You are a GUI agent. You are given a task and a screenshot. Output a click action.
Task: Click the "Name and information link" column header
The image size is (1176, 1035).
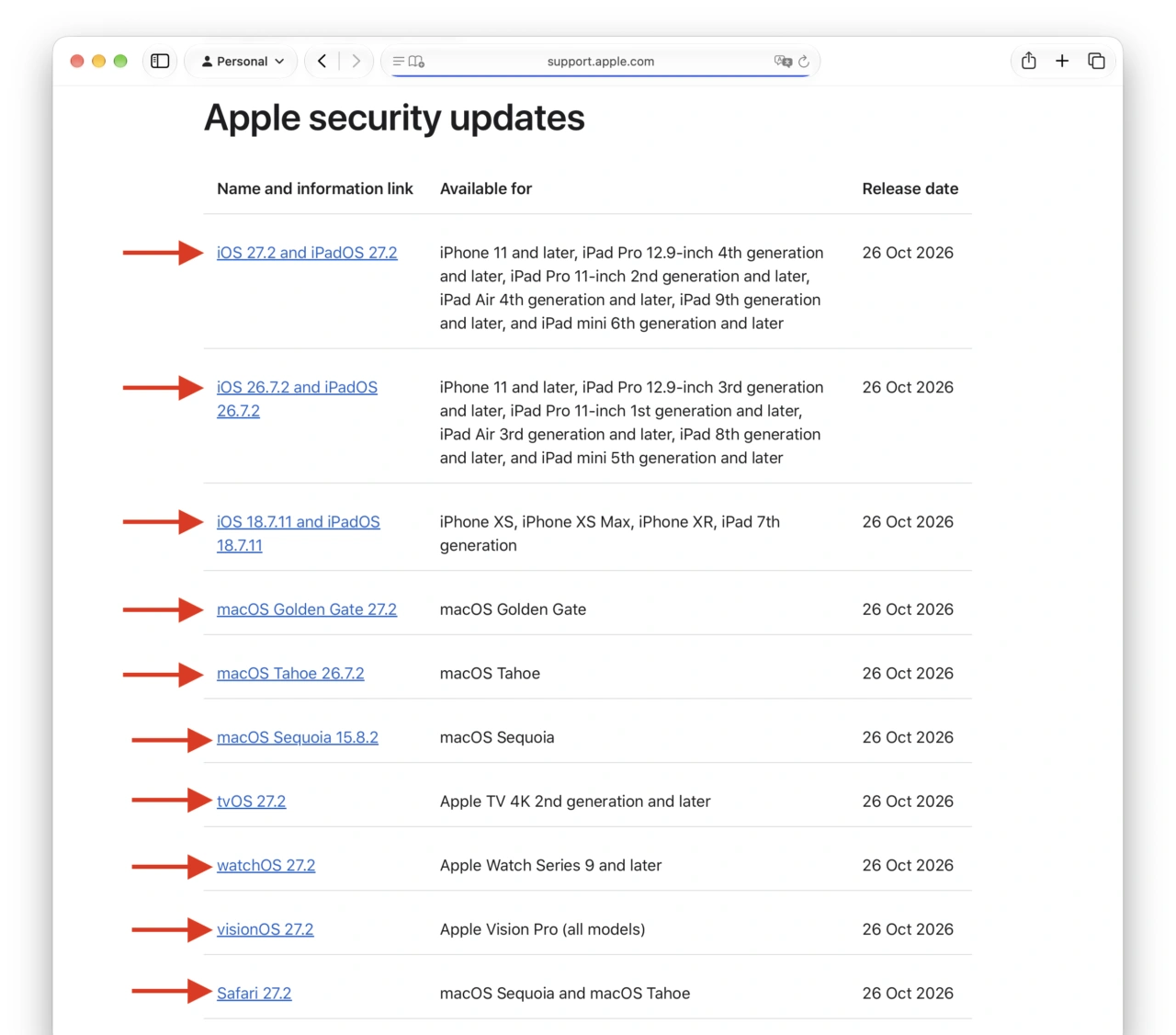click(315, 188)
